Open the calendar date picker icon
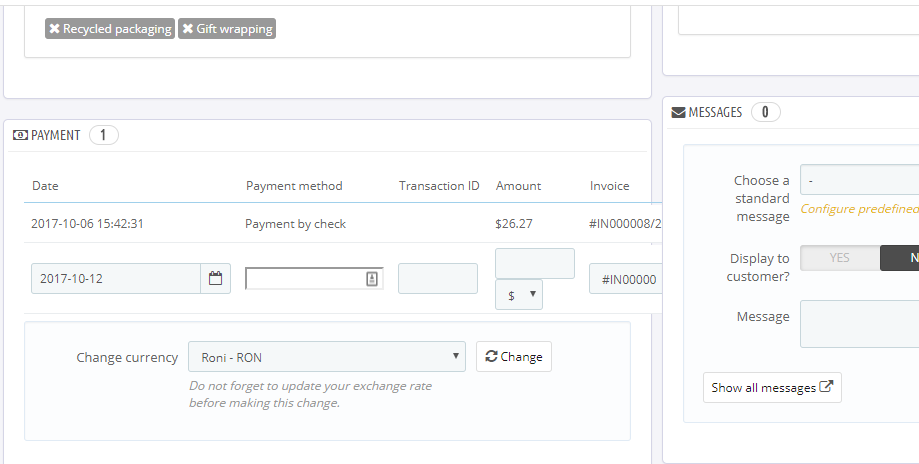 (x=215, y=279)
